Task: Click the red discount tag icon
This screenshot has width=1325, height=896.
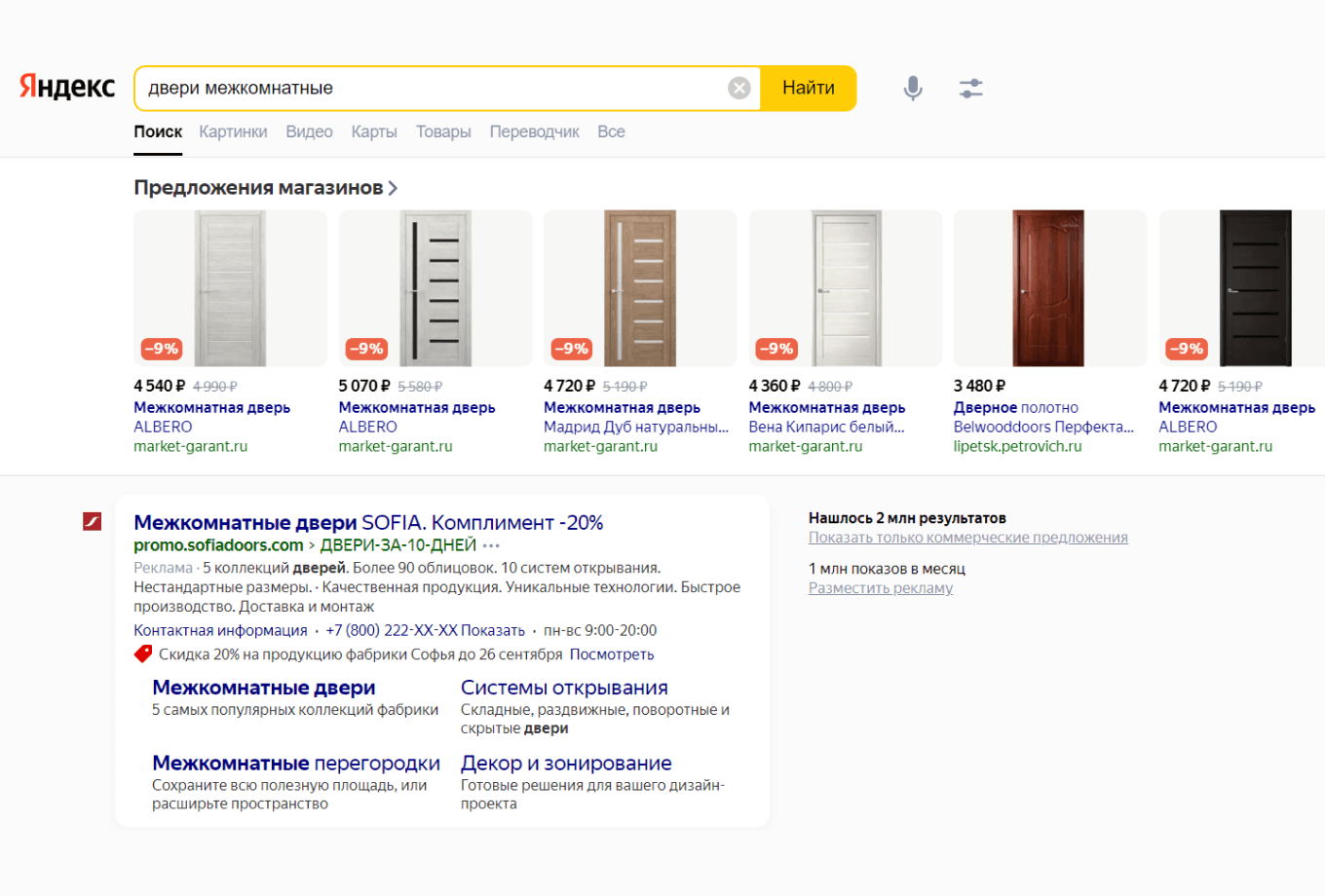Action: [143, 654]
